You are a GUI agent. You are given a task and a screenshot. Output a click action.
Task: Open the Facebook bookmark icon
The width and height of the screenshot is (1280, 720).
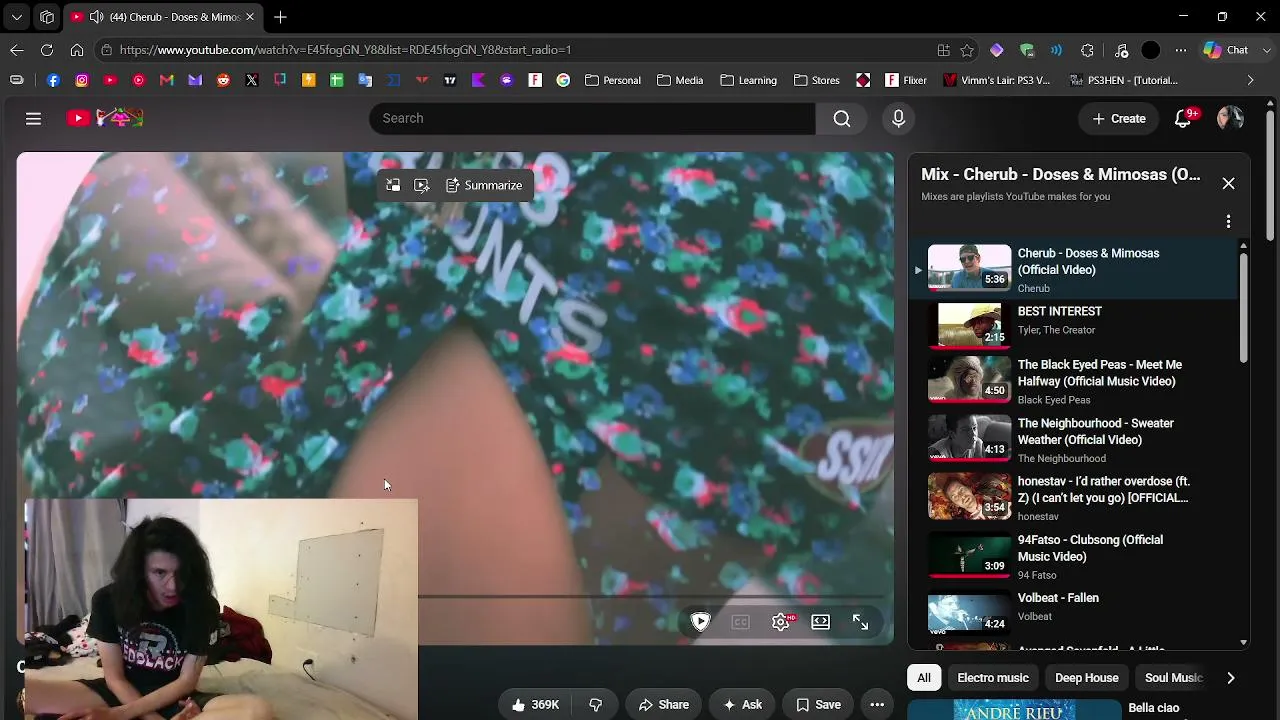click(x=53, y=80)
